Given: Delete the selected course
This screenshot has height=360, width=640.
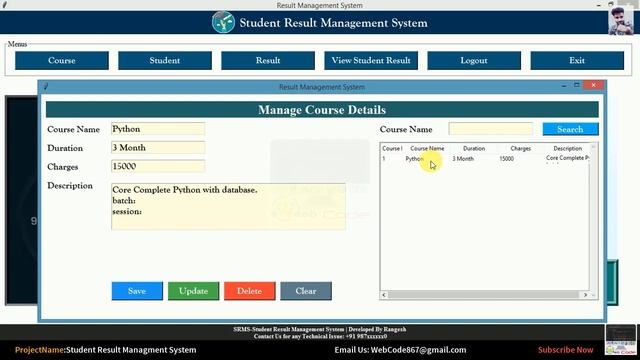Looking at the screenshot, I should pyautogui.click(x=250, y=291).
